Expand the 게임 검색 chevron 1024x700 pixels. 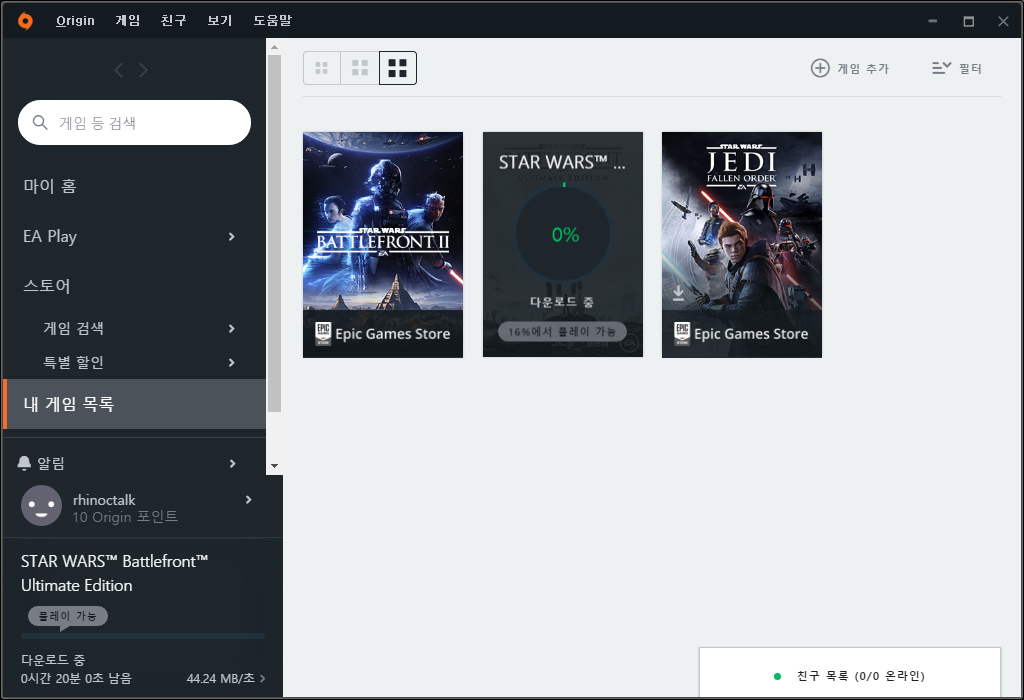pyautogui.click(x=231, y=328)
